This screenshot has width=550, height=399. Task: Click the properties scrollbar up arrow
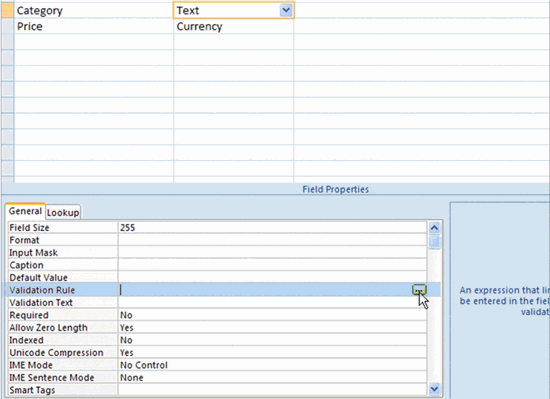pyautogui.click(x=434, y=228)
